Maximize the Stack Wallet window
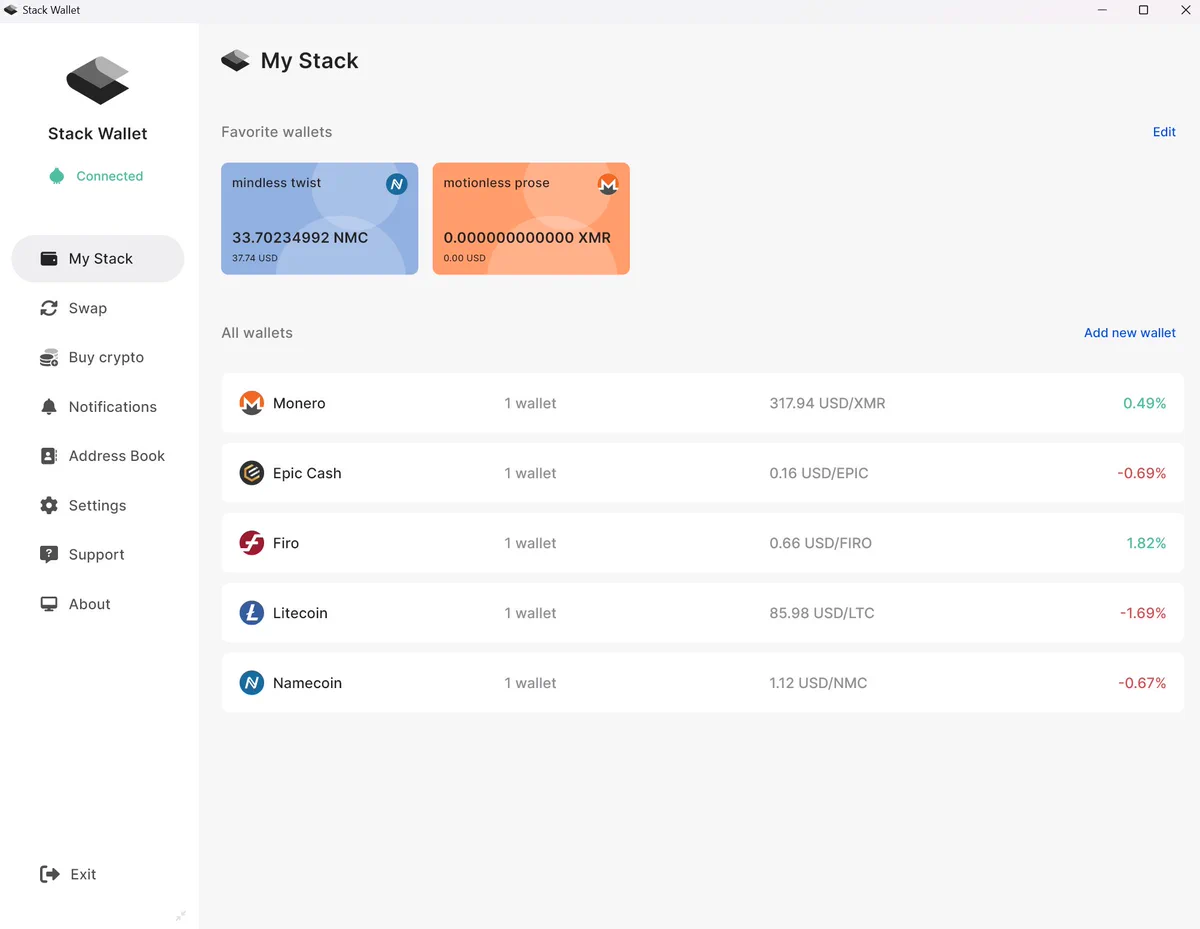Image resolution: width=1200 pixels, height=929 pixels. [x=1143, y=10]
